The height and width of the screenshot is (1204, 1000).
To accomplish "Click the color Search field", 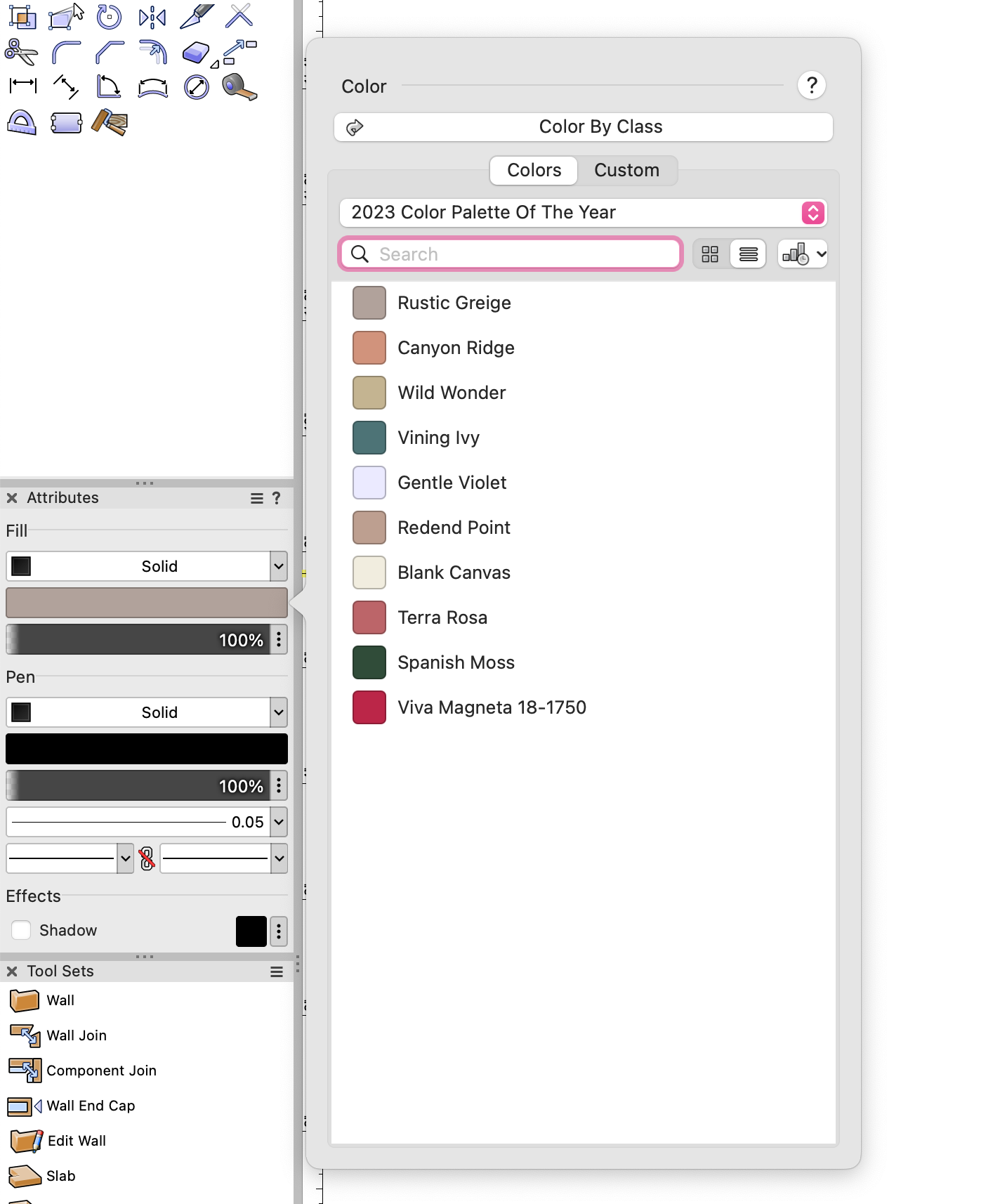I will (x=511, y=254).
